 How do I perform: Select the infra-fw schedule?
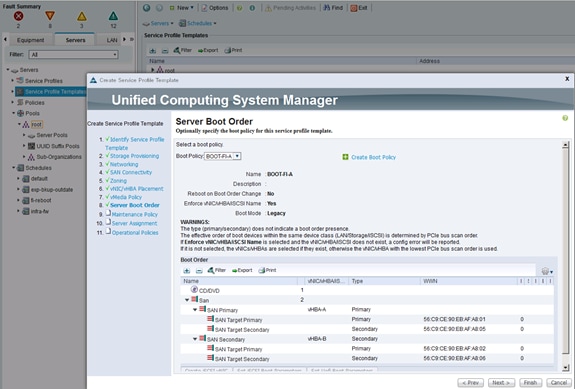pos(40,211)
